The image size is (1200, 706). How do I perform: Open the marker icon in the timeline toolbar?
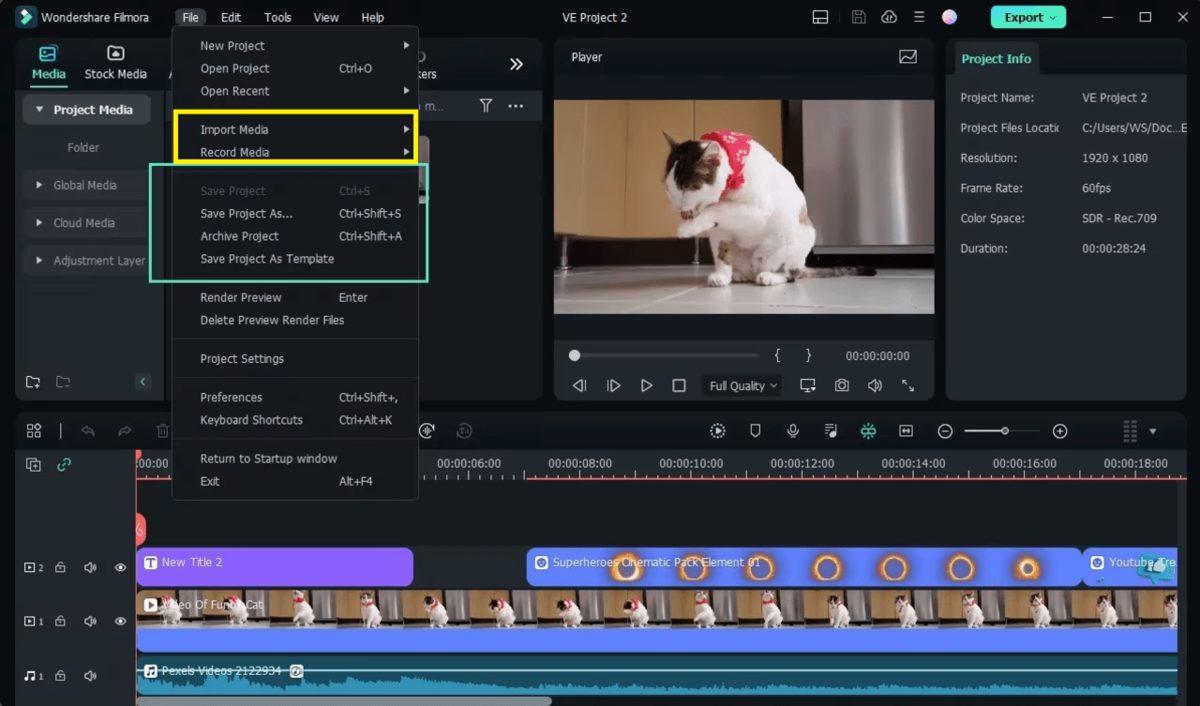[755, 430]
